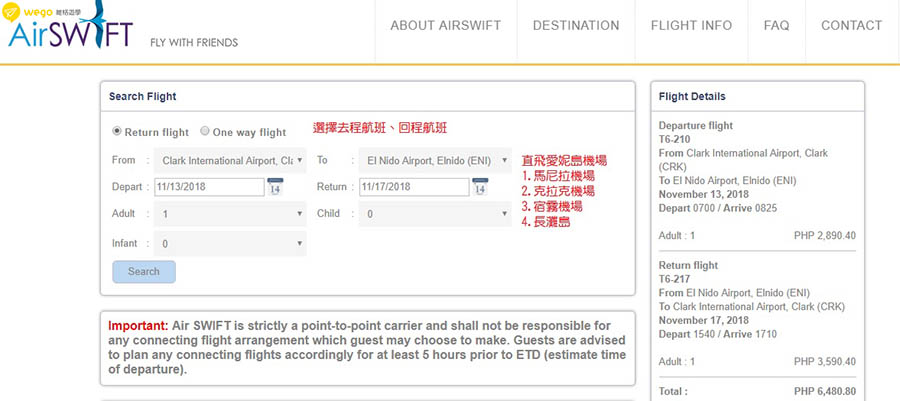Image resolution: width=900 pixels, height=401 pixels.
Task: Go to the Destination menu item
Action: tap(575, 26)
